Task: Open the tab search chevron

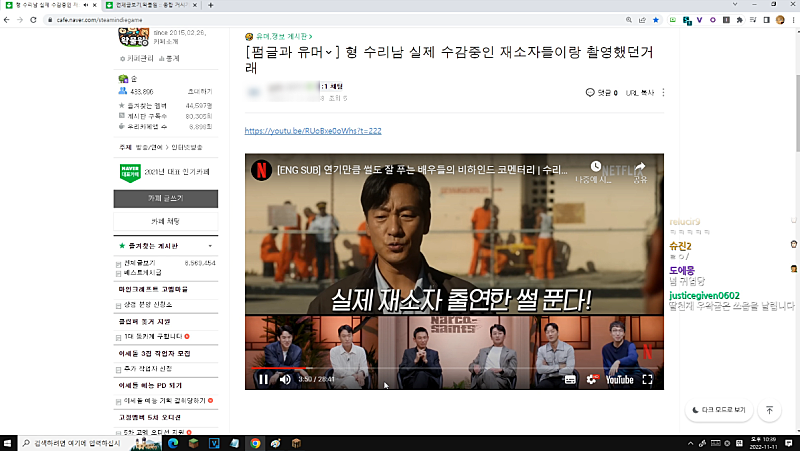Action: (x=735, y=4)
